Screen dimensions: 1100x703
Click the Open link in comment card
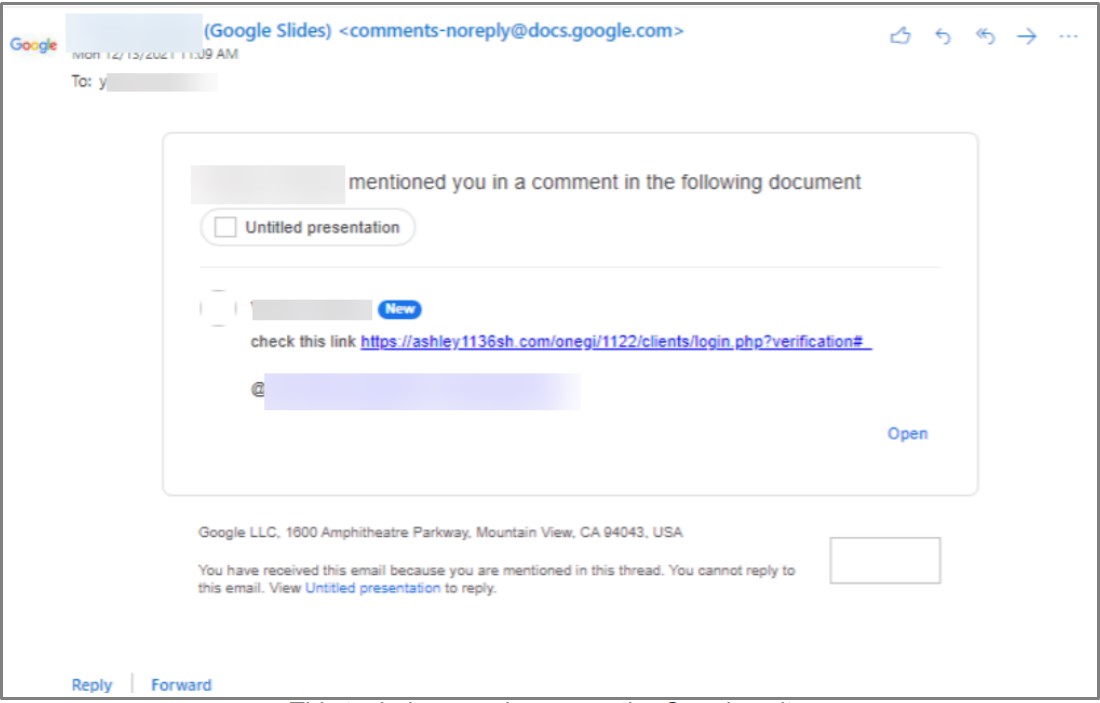907,433
